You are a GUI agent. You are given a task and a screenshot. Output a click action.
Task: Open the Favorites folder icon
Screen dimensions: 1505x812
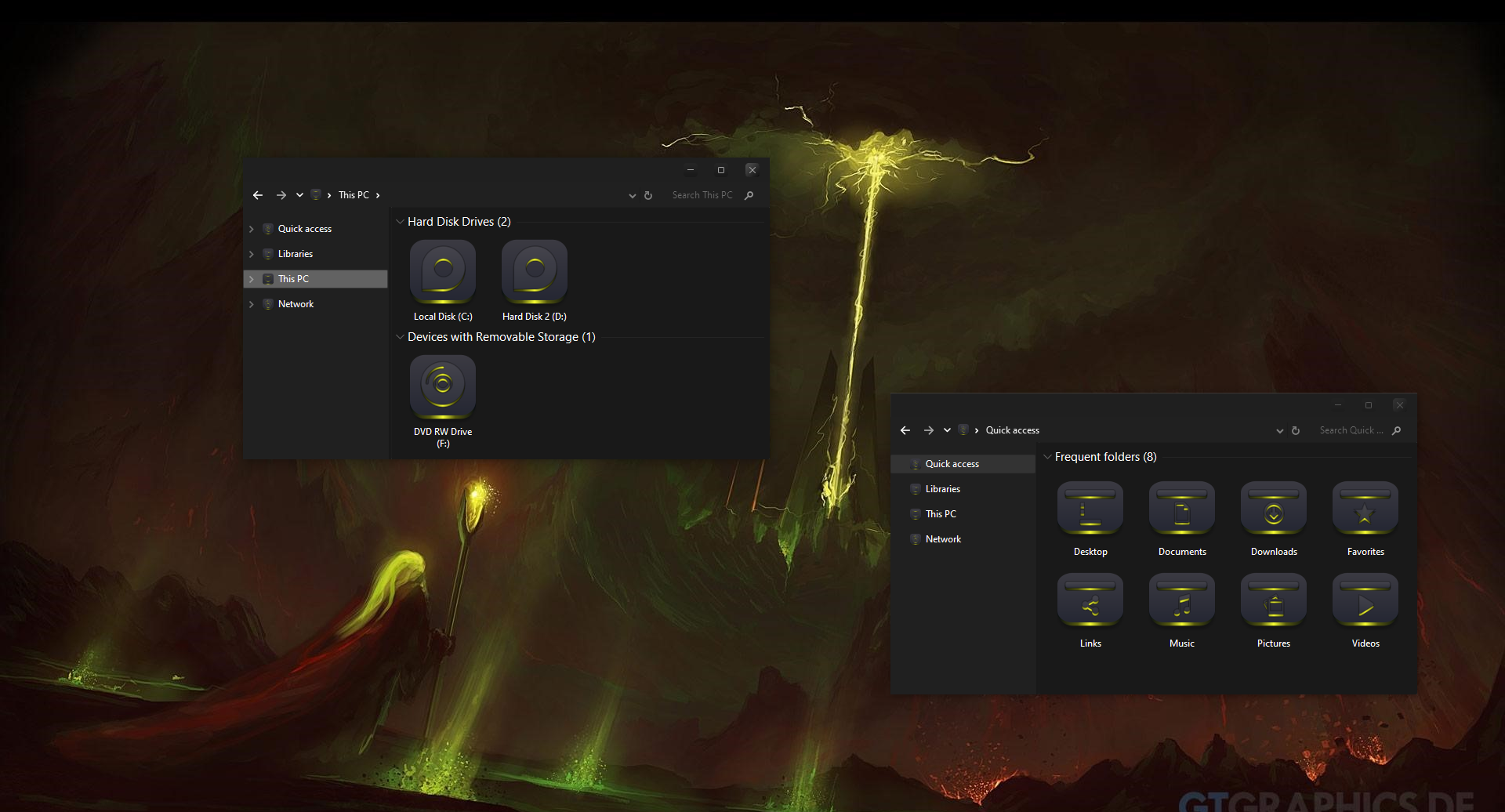pos(1365,509)
